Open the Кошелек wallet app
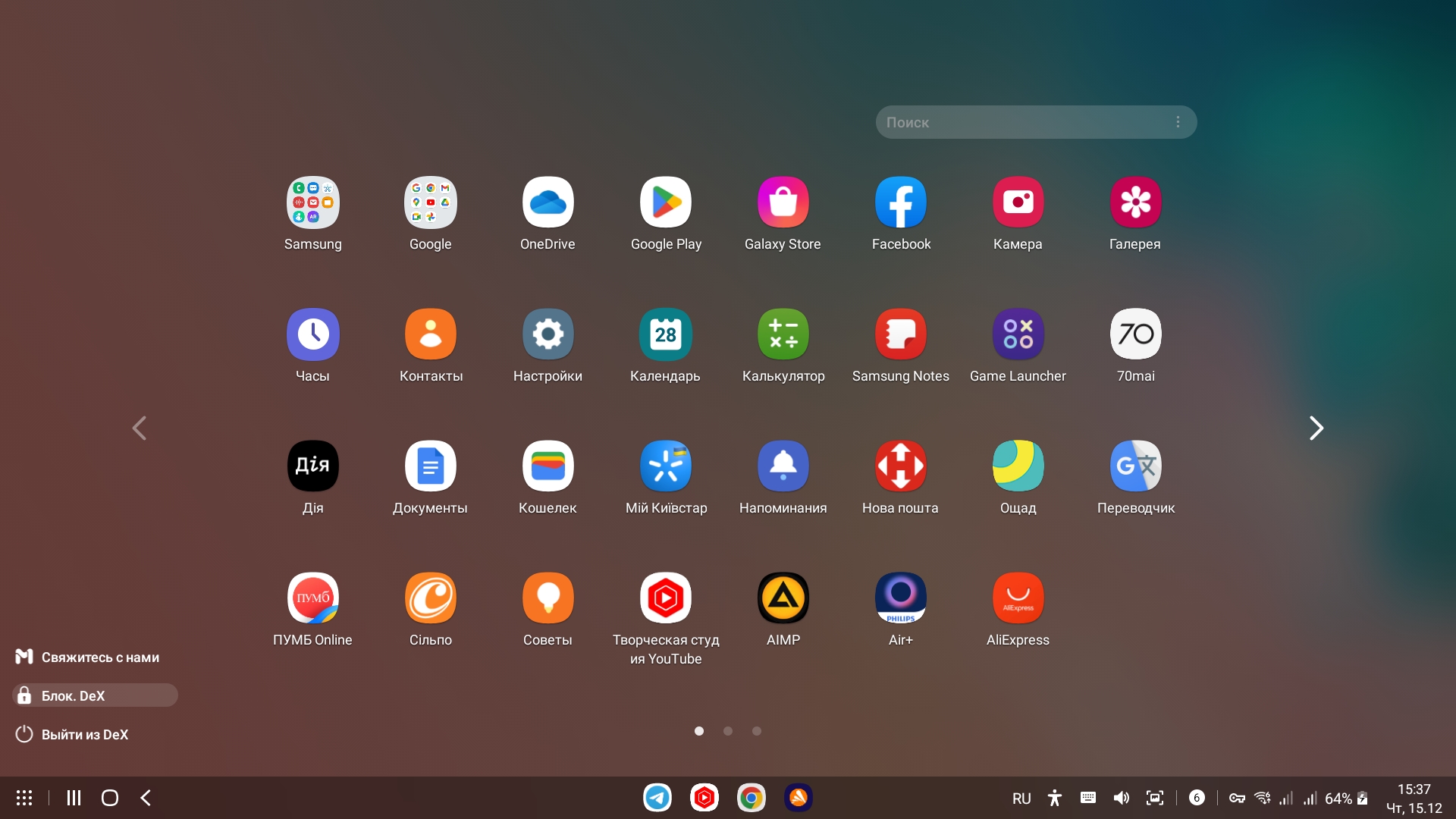This screenshot has width=1456, height=819. point(548,466)
